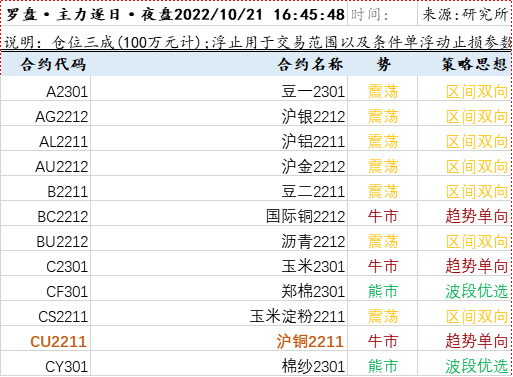
Task: Click 区间双向 strategy for 豆二2211
Action: click(x=477, y=191)
